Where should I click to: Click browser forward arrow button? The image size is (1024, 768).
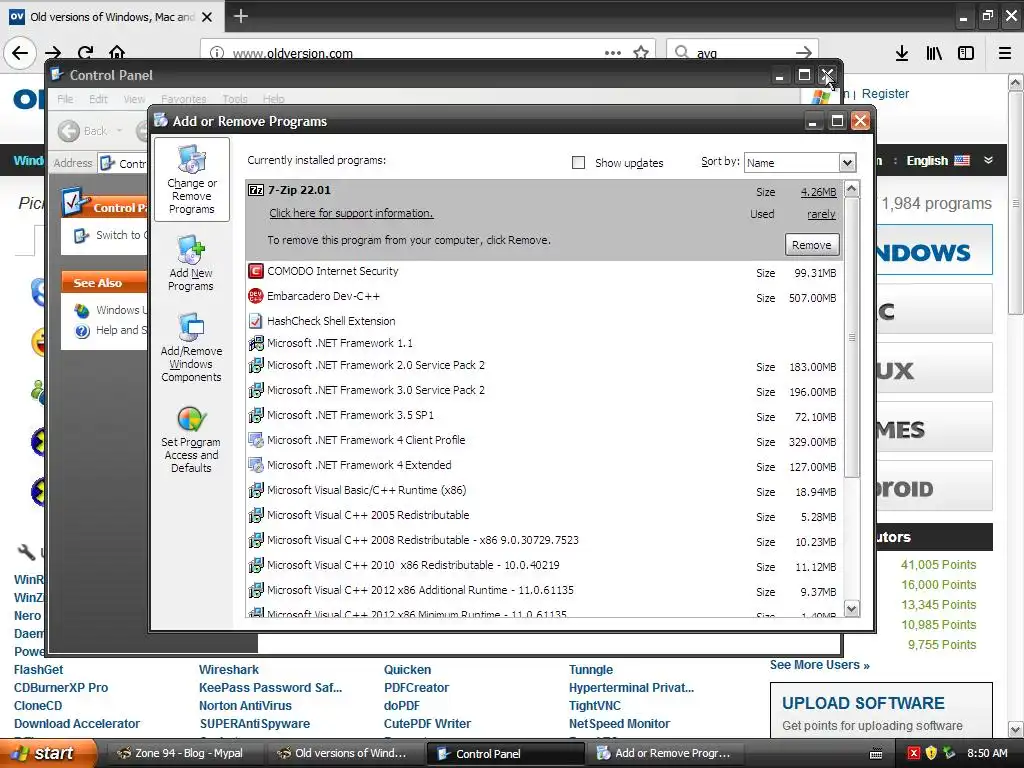[x=53, y=52]
